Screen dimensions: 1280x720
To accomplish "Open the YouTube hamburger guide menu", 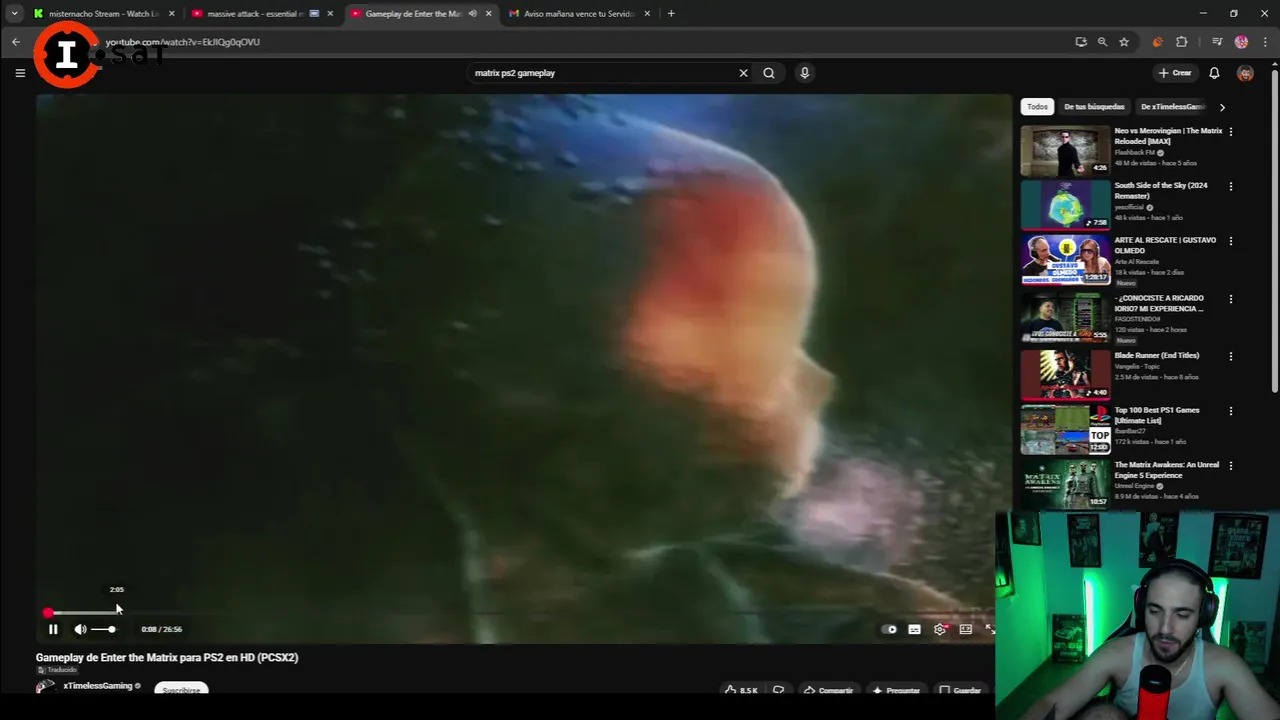I will point(20,73).
